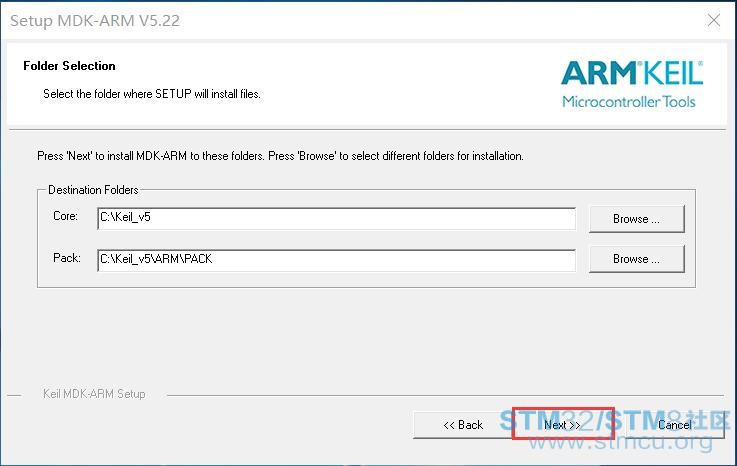
Task: Click the 'Pack:' label
Action: click(x=67, y=258)
